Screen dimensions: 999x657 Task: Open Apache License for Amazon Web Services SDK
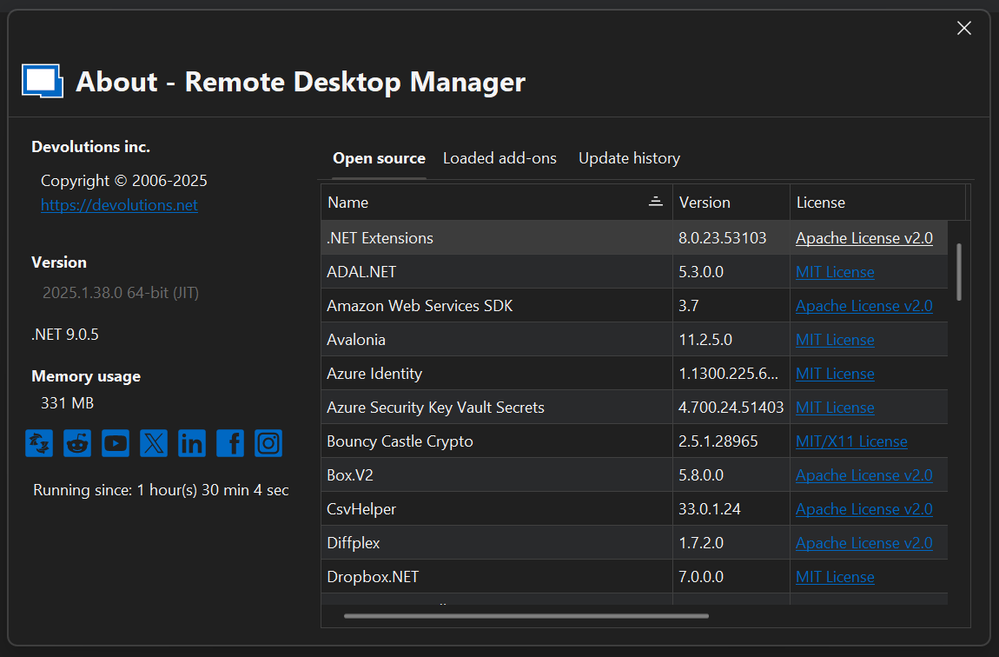tap(864, 305)
